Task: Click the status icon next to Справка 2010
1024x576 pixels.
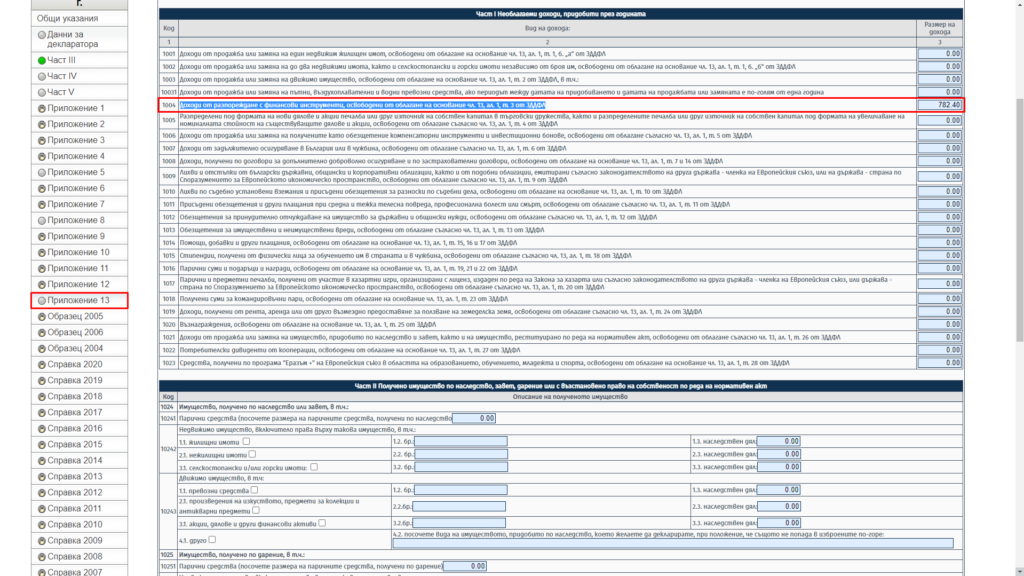Action: pyautogui.click(x=42, y=524)
